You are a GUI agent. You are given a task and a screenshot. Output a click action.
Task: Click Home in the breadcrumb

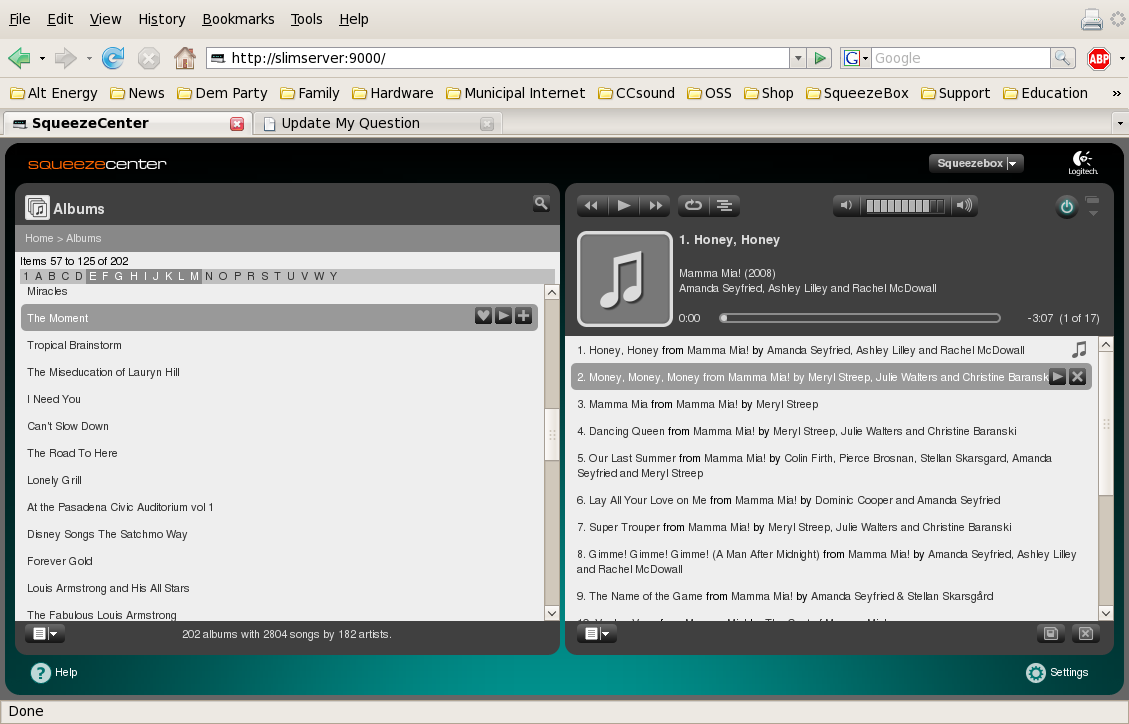coord(39,238)
